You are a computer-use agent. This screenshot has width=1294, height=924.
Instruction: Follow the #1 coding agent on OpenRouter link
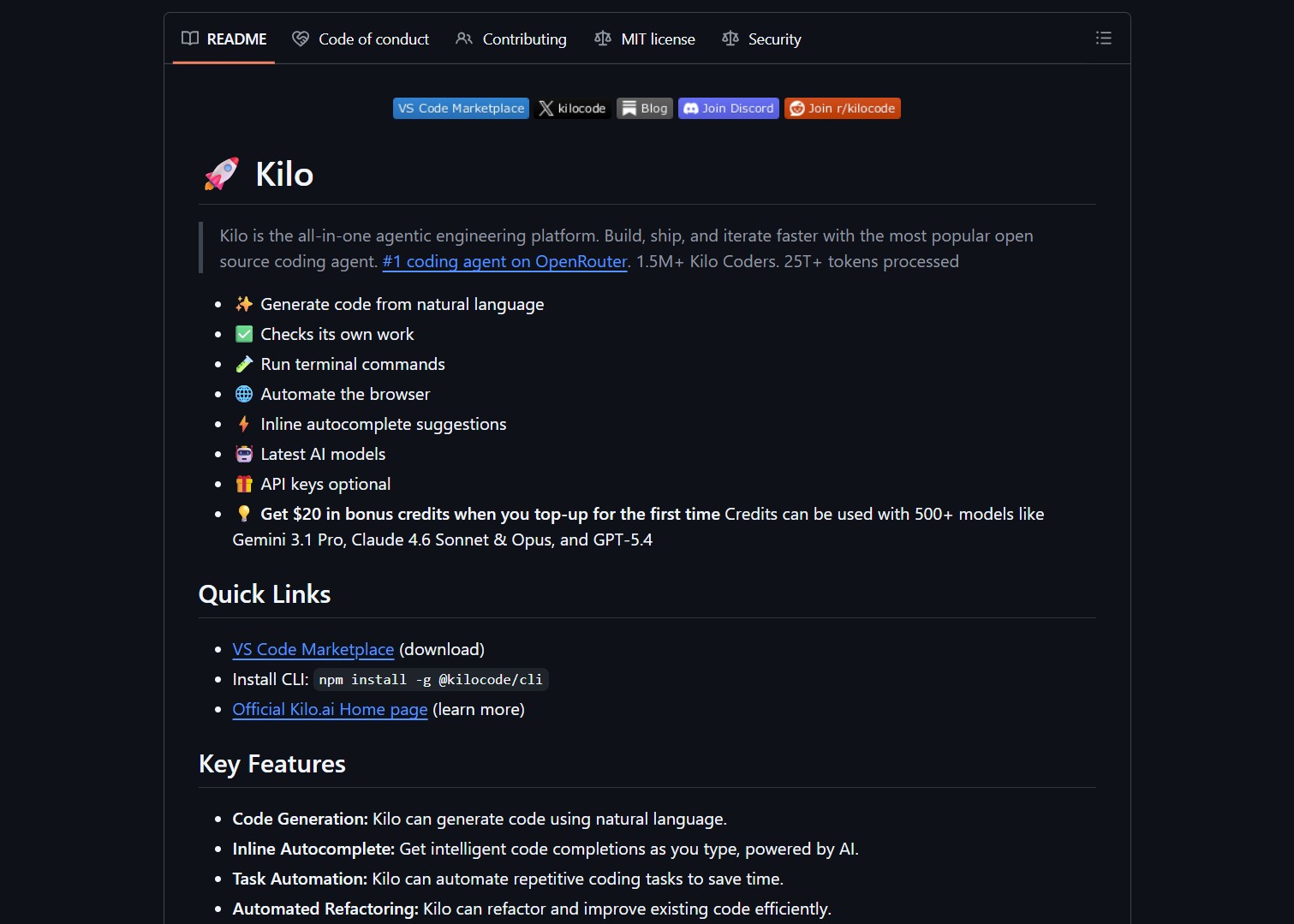(504, 262)
